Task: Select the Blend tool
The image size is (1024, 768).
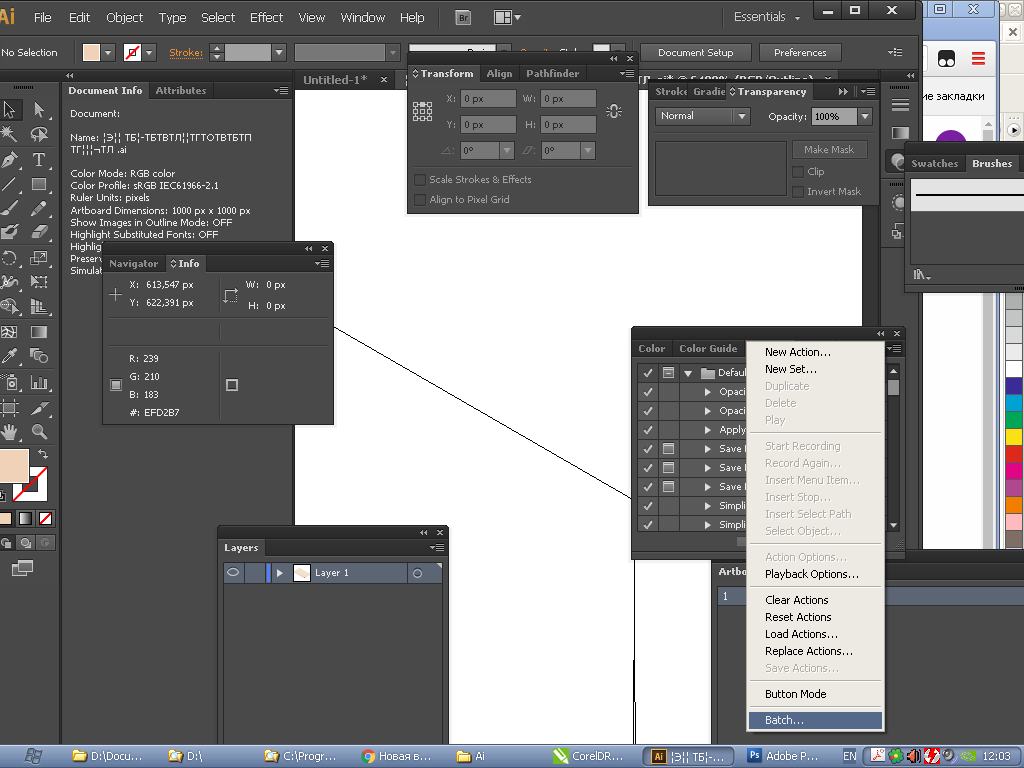Action: coord(39,356)
